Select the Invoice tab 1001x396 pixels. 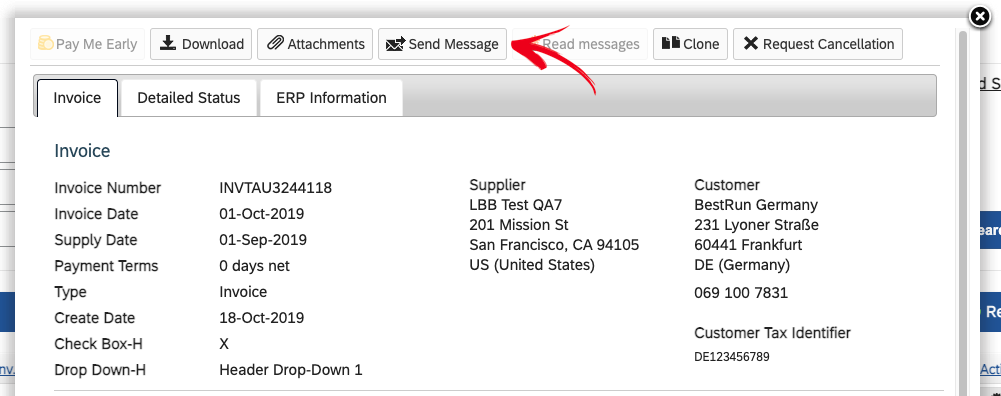(x=77, y=98)
